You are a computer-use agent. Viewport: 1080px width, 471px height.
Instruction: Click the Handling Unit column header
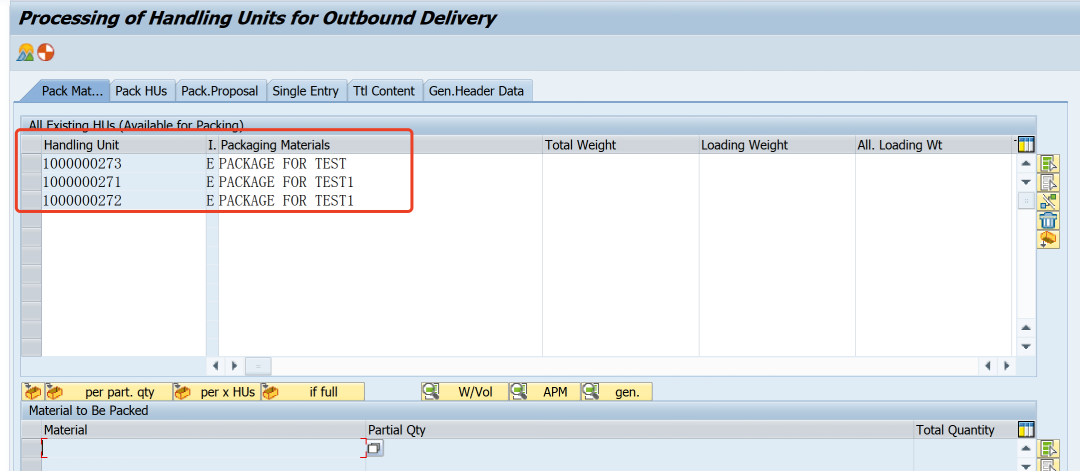click(x=124, y=145)
